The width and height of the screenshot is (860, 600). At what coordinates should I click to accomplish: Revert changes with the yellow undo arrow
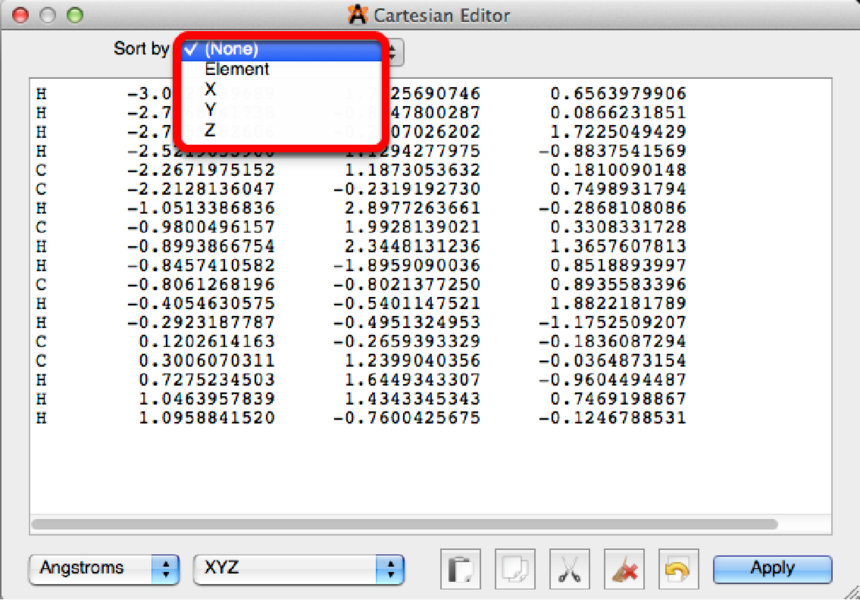pyautogui.click(x=678, y=569)
